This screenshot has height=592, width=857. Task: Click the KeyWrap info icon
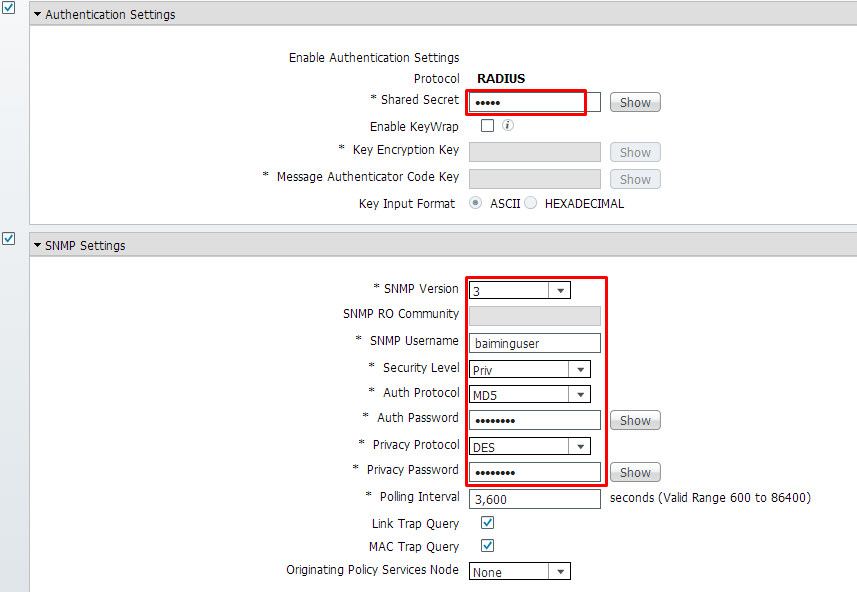click(508, 125)
